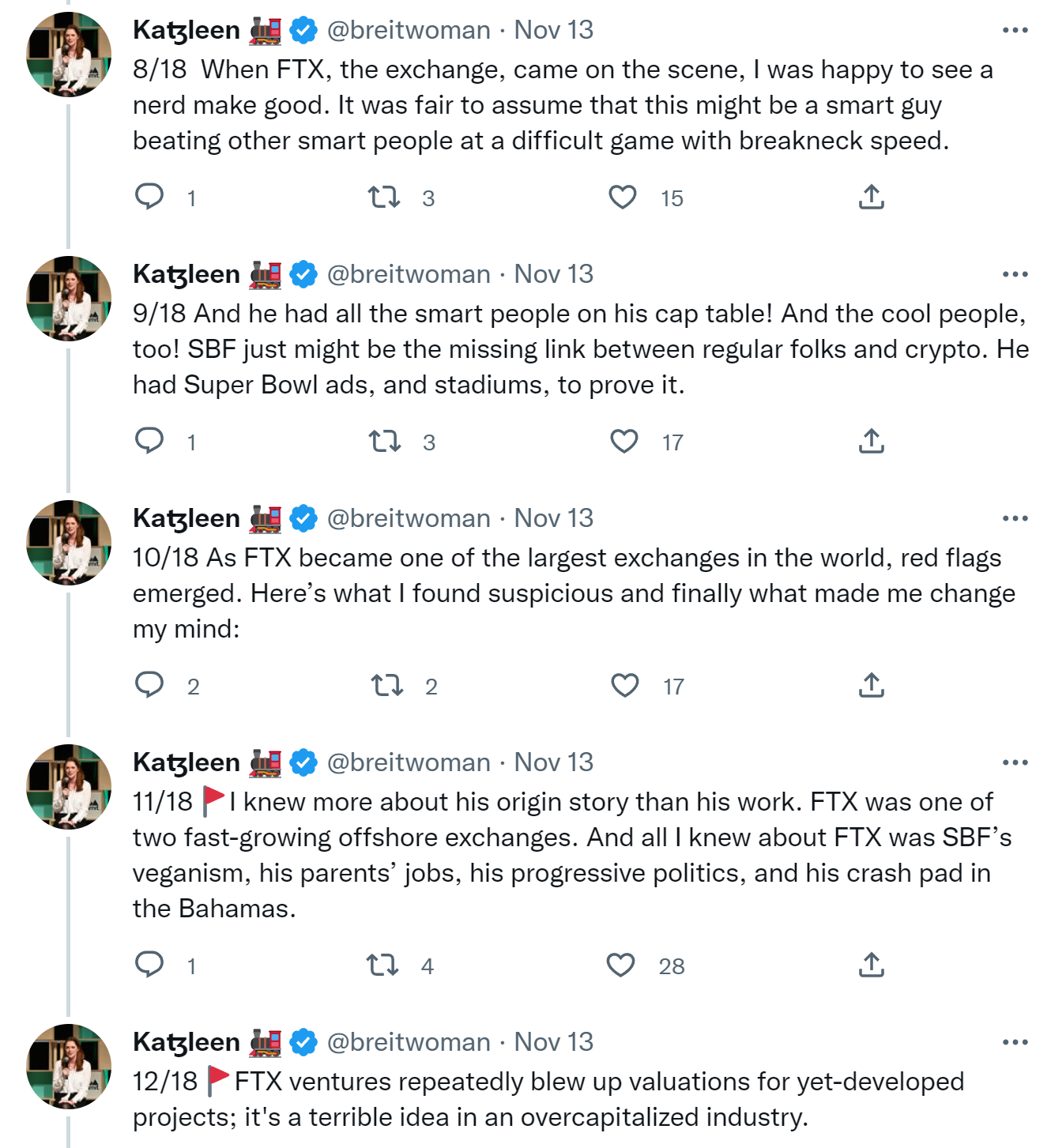
Task: Share the 9/18 tweet
Action: pyautogui.click(x=871, y=441)
